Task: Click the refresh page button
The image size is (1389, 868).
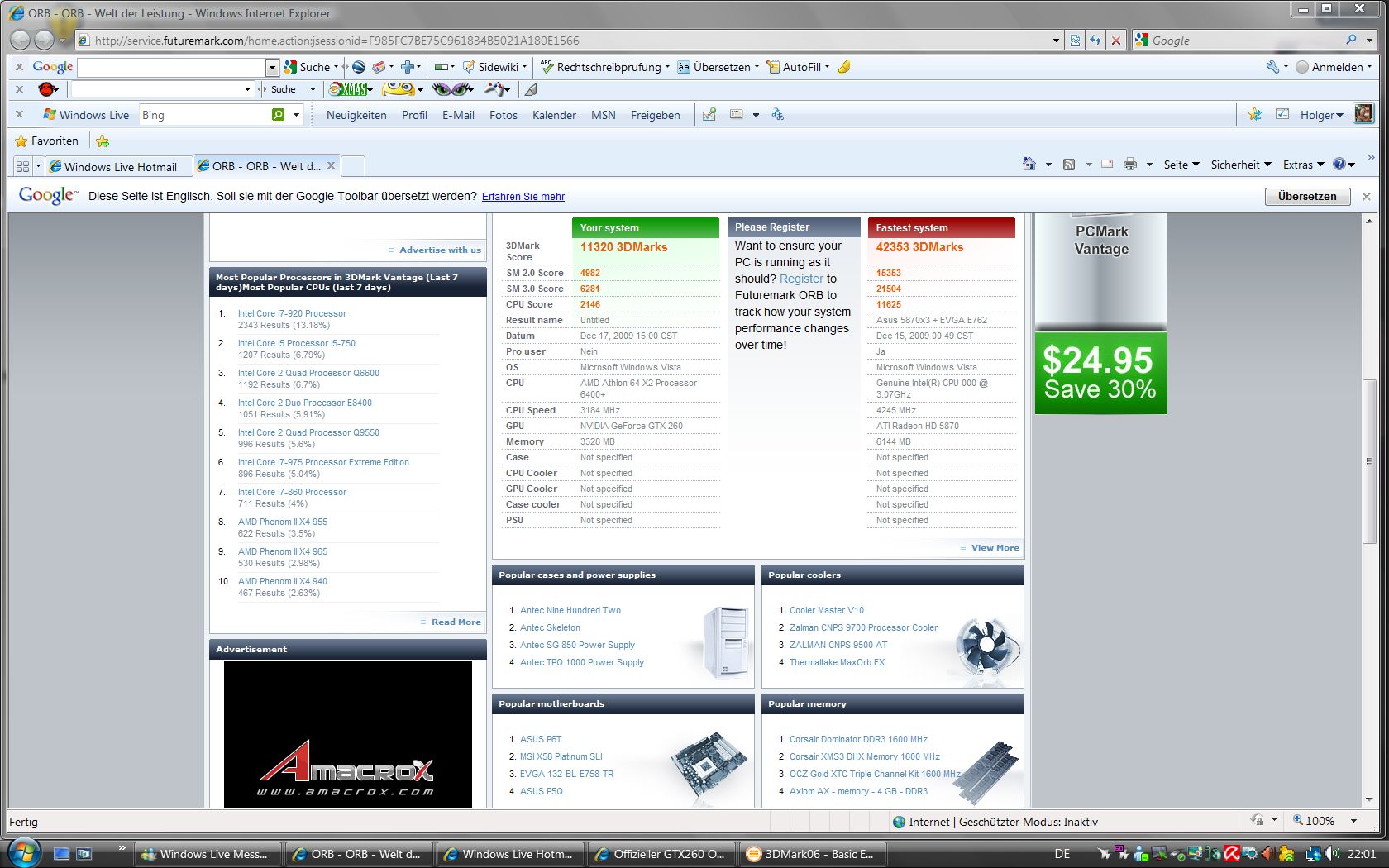Action: 1095,40
